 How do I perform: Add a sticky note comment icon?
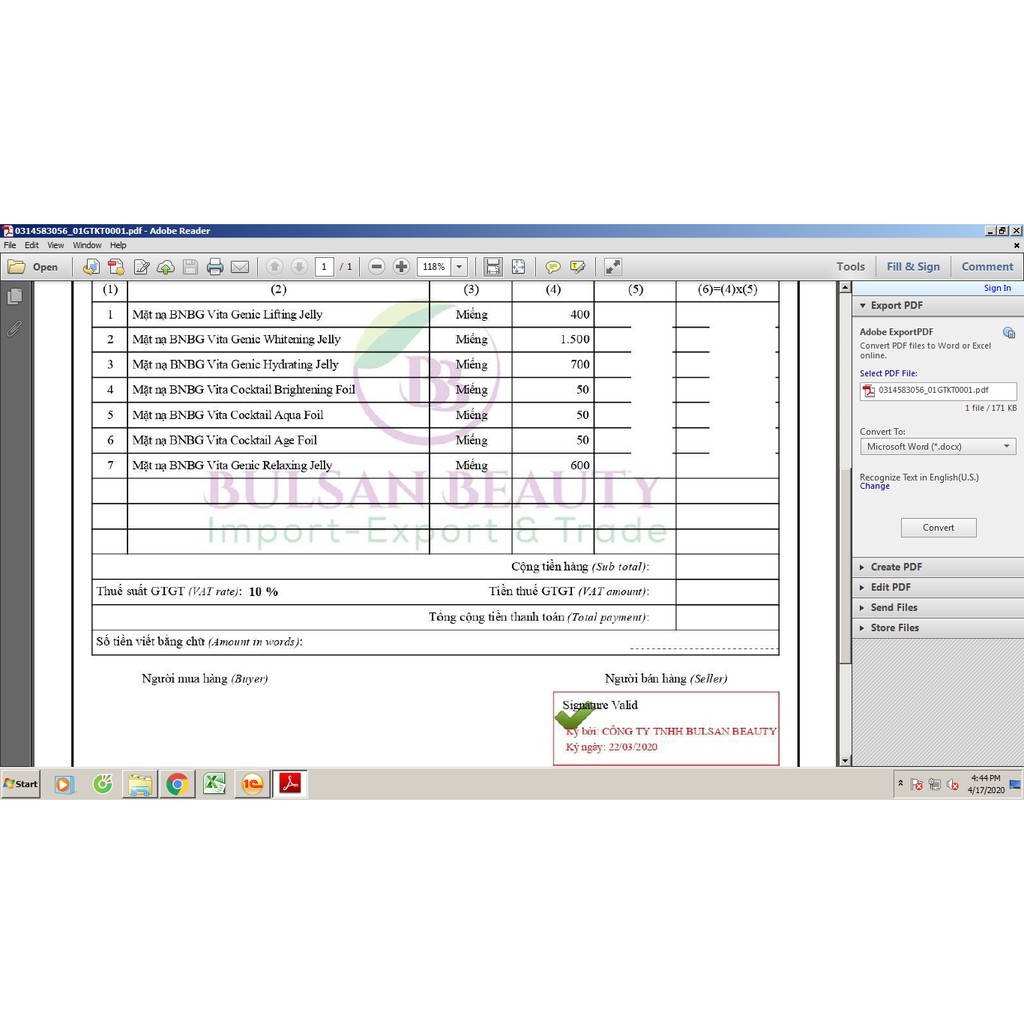552,266
